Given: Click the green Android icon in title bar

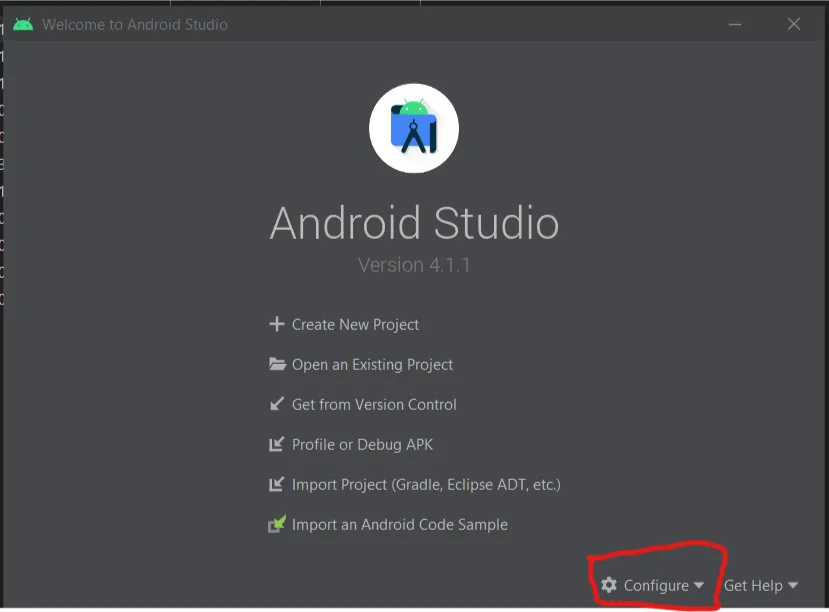Looking at the screenshot, I should 23,24.
